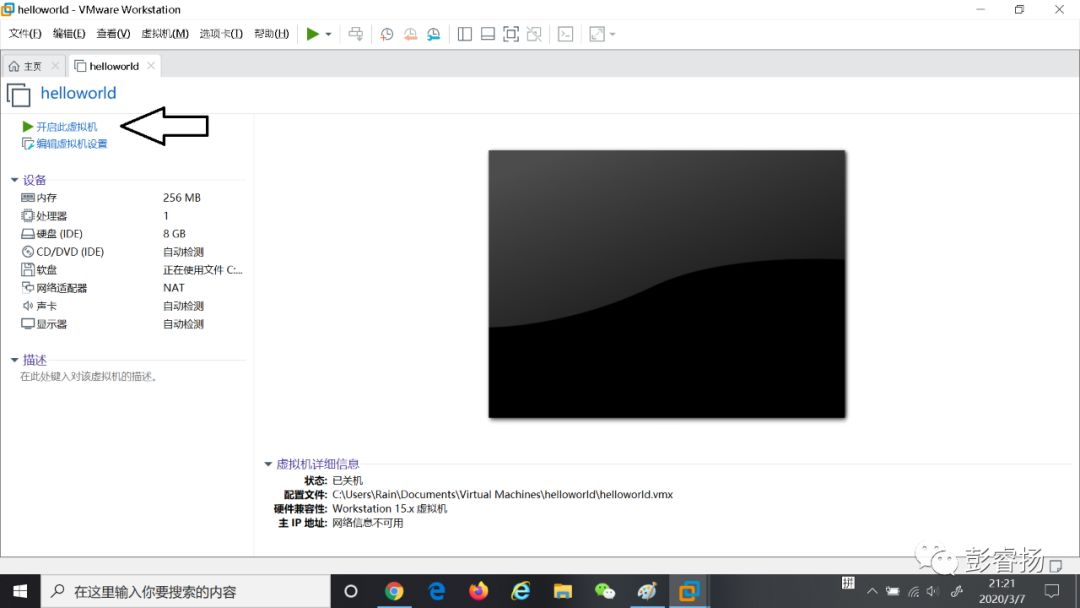1080x608 pixels.
Task: Click the revert to snapshot icon
Action: tap(410, 34)
